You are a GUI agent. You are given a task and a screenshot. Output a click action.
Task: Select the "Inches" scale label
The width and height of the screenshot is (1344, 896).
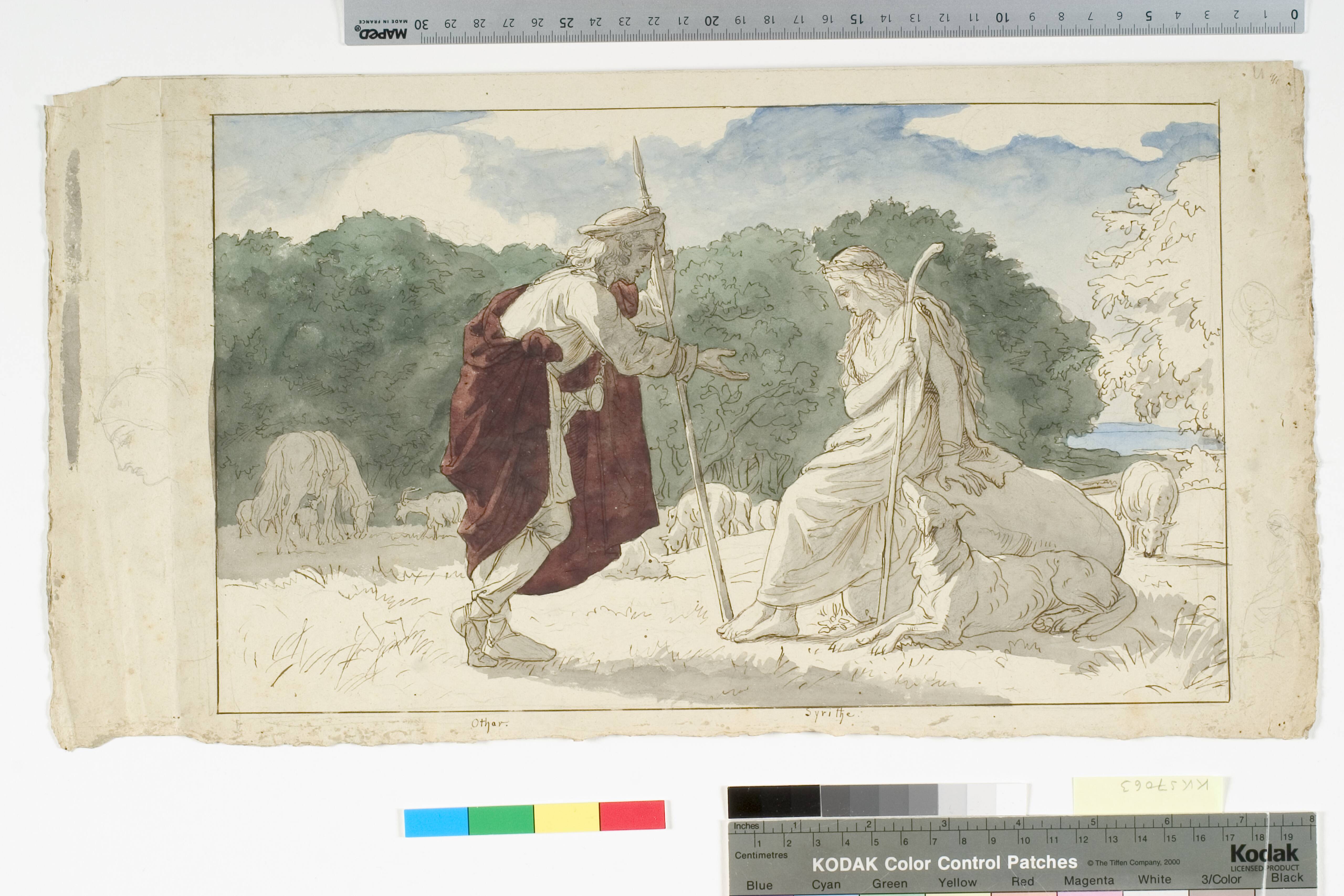746,826
